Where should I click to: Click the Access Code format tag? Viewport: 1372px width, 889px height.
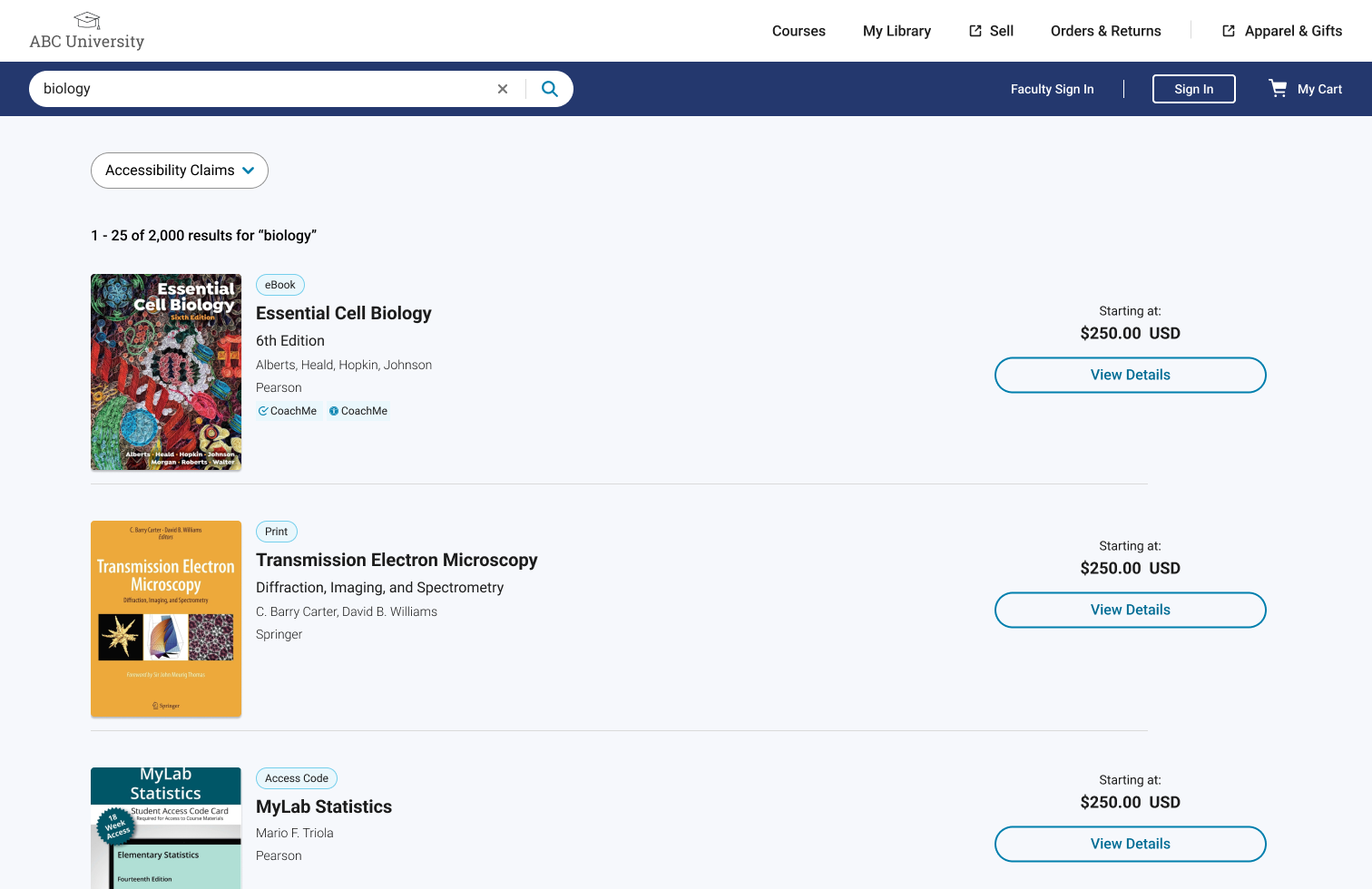pos(297,778)
